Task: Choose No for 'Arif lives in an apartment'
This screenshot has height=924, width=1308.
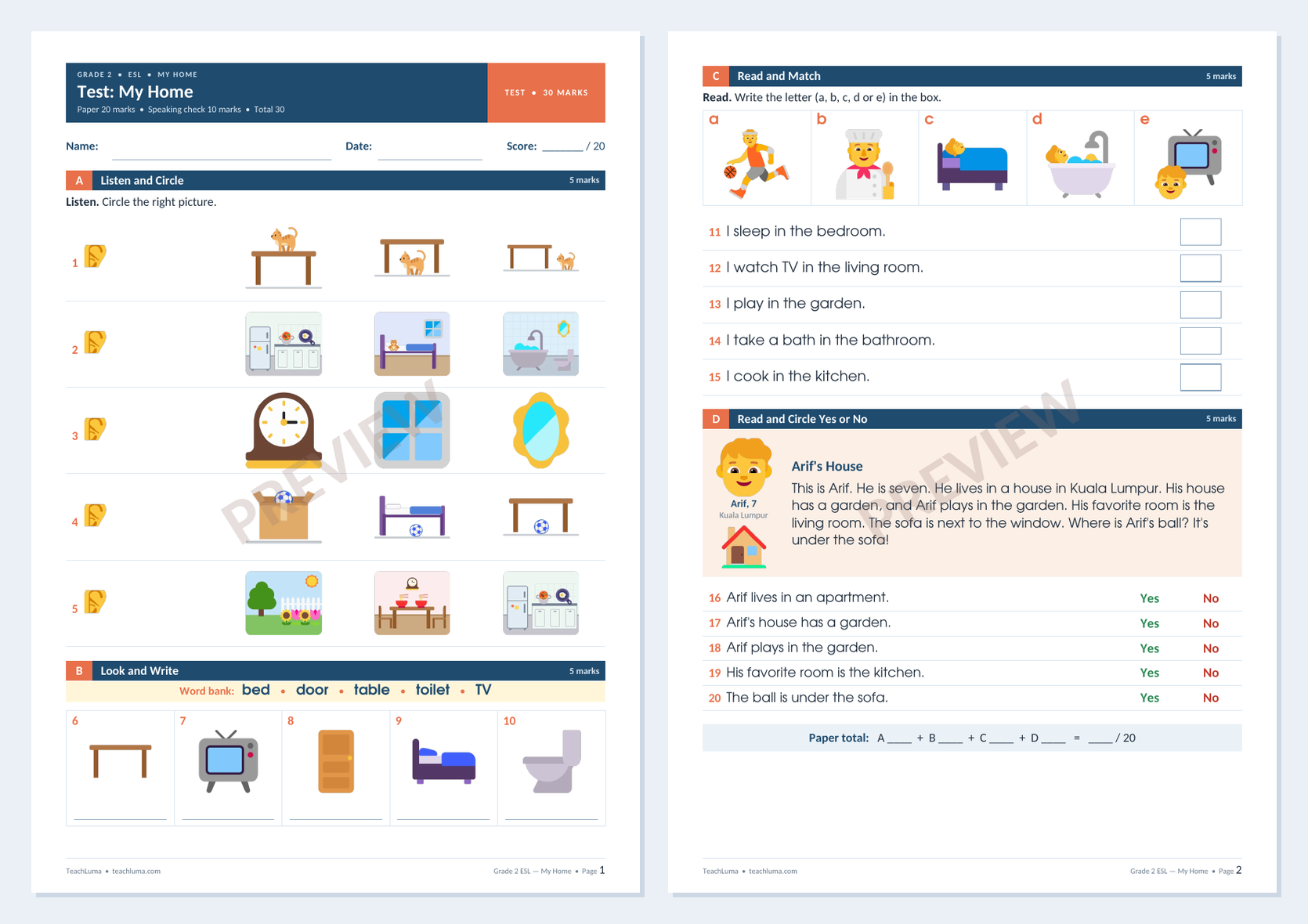Action: tap(1211, 598)
